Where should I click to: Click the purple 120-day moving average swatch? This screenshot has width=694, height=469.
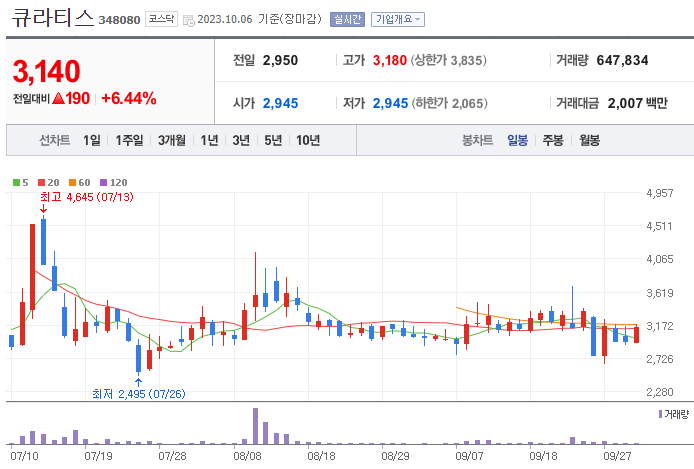[x=104, y=182]
